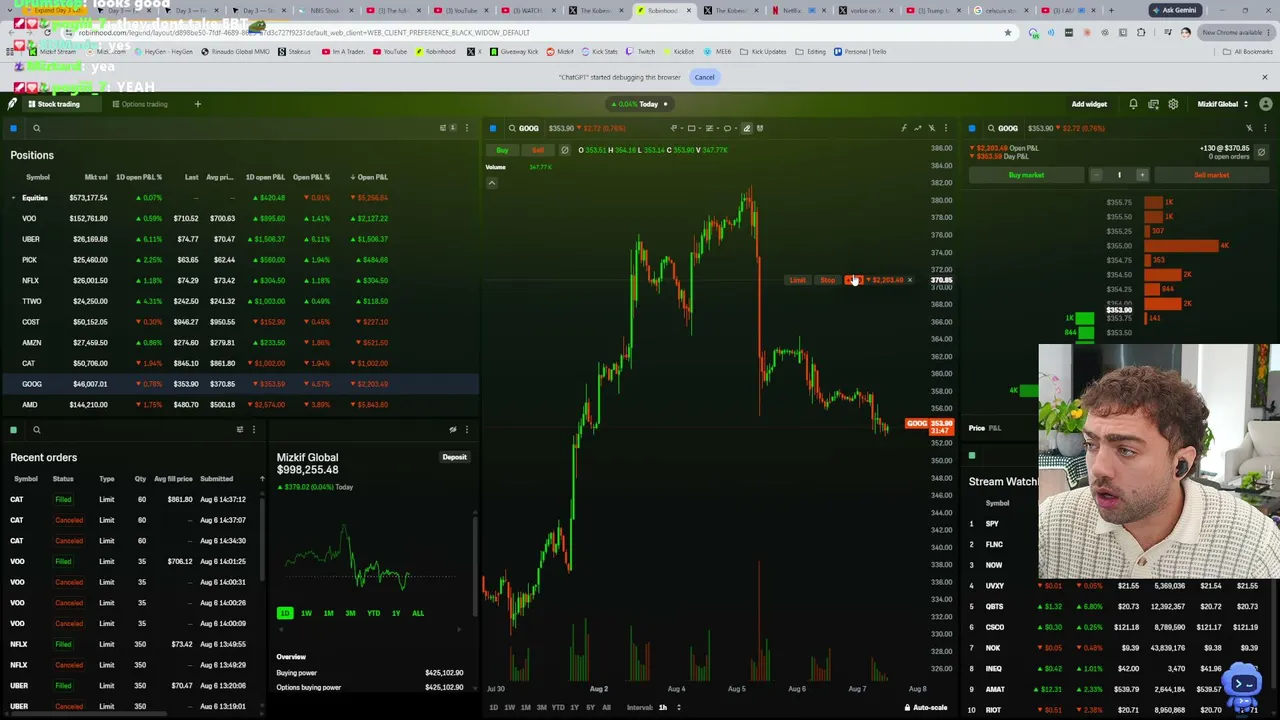Click the Robinhood feather logo
This screenshot has width=1280, height=720.
click(12, 104)
